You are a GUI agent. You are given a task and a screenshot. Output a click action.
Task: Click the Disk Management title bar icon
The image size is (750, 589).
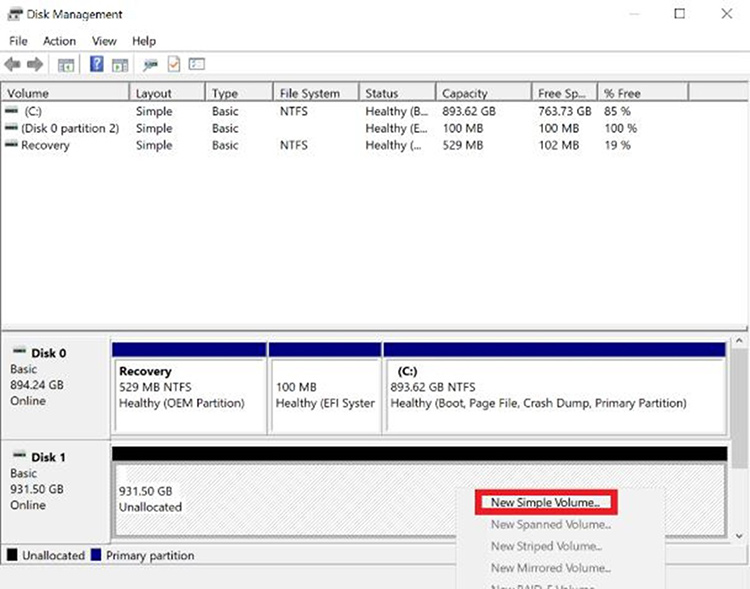click(15, 14)
